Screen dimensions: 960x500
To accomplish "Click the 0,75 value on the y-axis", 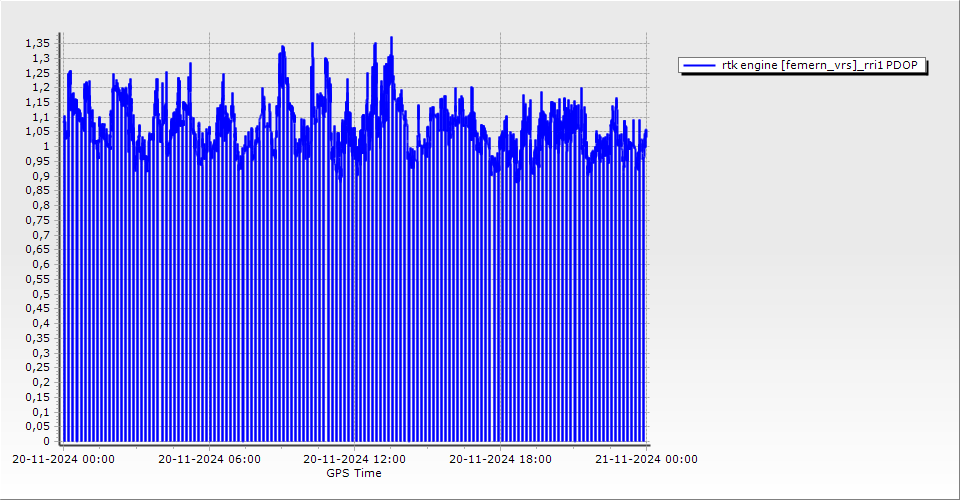I will pos(38,220).
